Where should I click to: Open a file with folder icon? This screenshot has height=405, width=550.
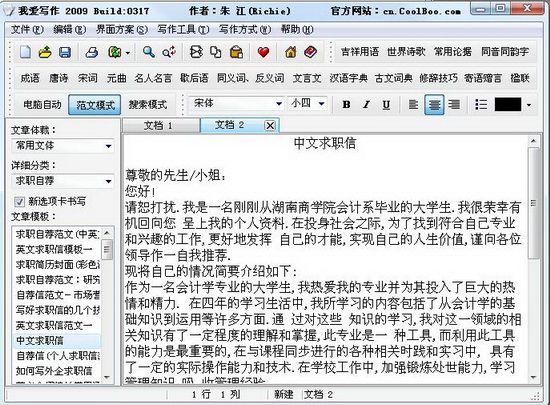click(x=45, y=52)
